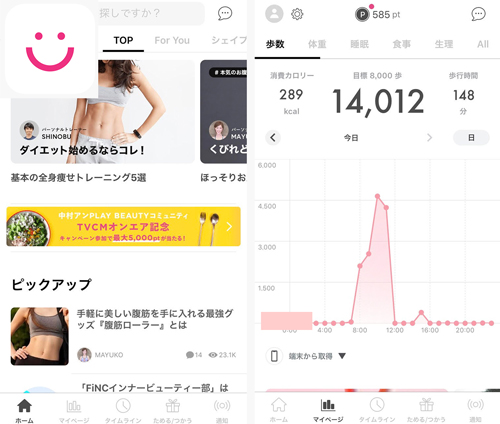The height and width of the screenshot is (424, 500).
Task: Switch to the 体重 weight tab
Action: 317,44
